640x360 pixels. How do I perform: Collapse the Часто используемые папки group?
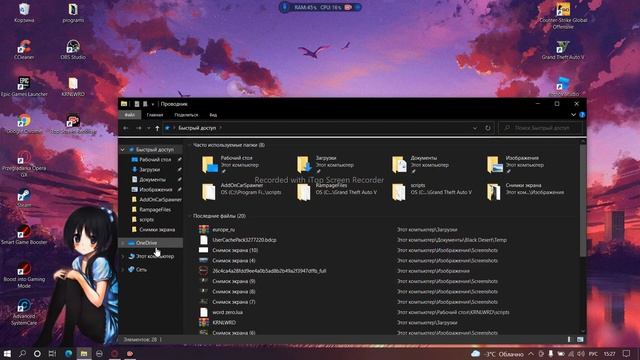[189, 145]
